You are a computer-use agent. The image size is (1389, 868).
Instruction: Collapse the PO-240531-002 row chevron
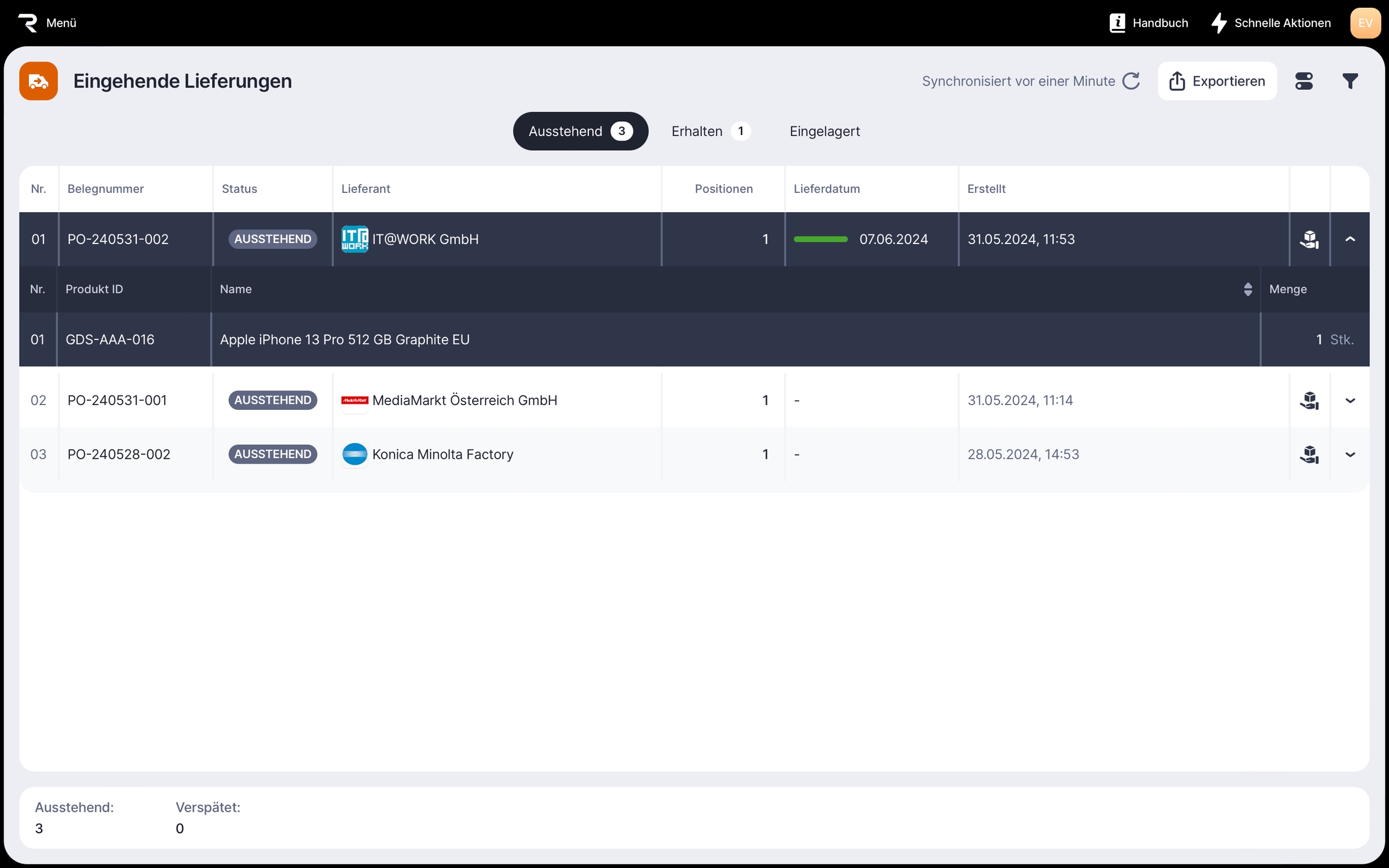click(1350, 239)
